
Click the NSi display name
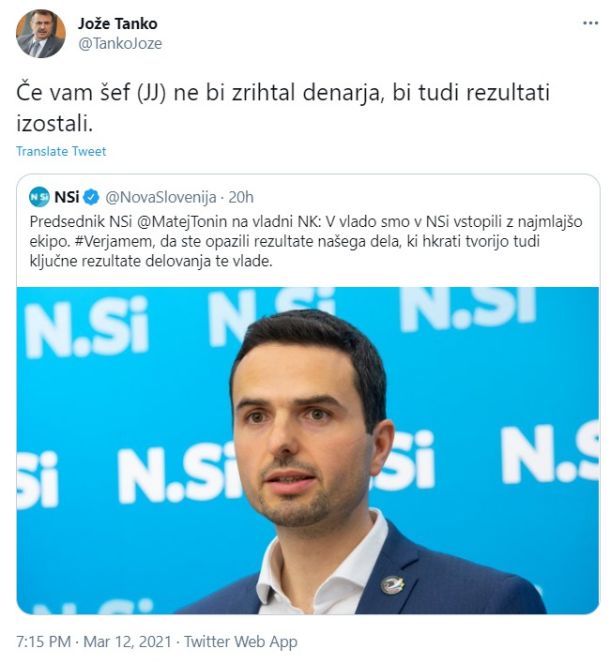click(67, 197)
